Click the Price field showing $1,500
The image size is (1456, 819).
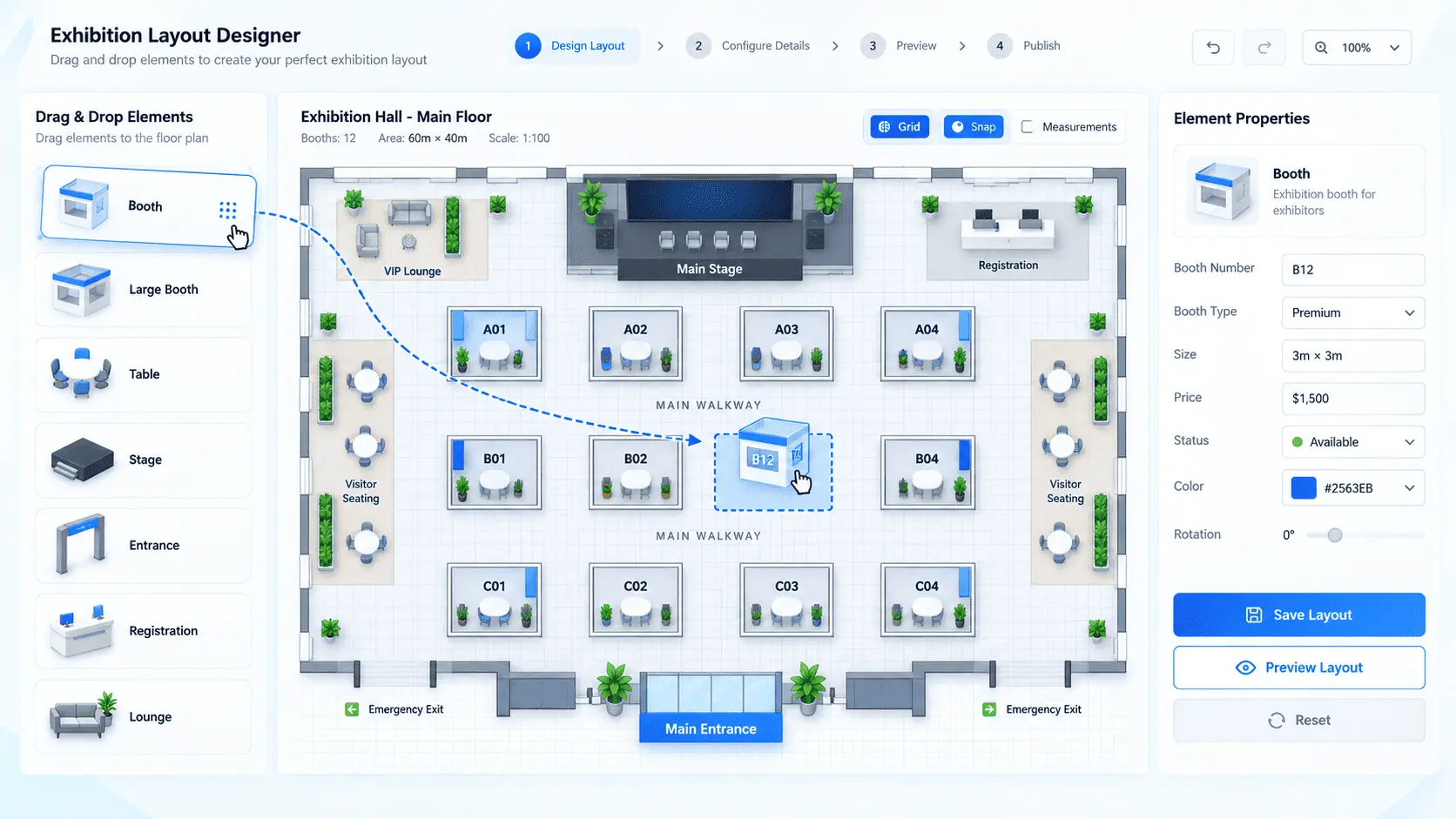click(x=1352, y=399)
